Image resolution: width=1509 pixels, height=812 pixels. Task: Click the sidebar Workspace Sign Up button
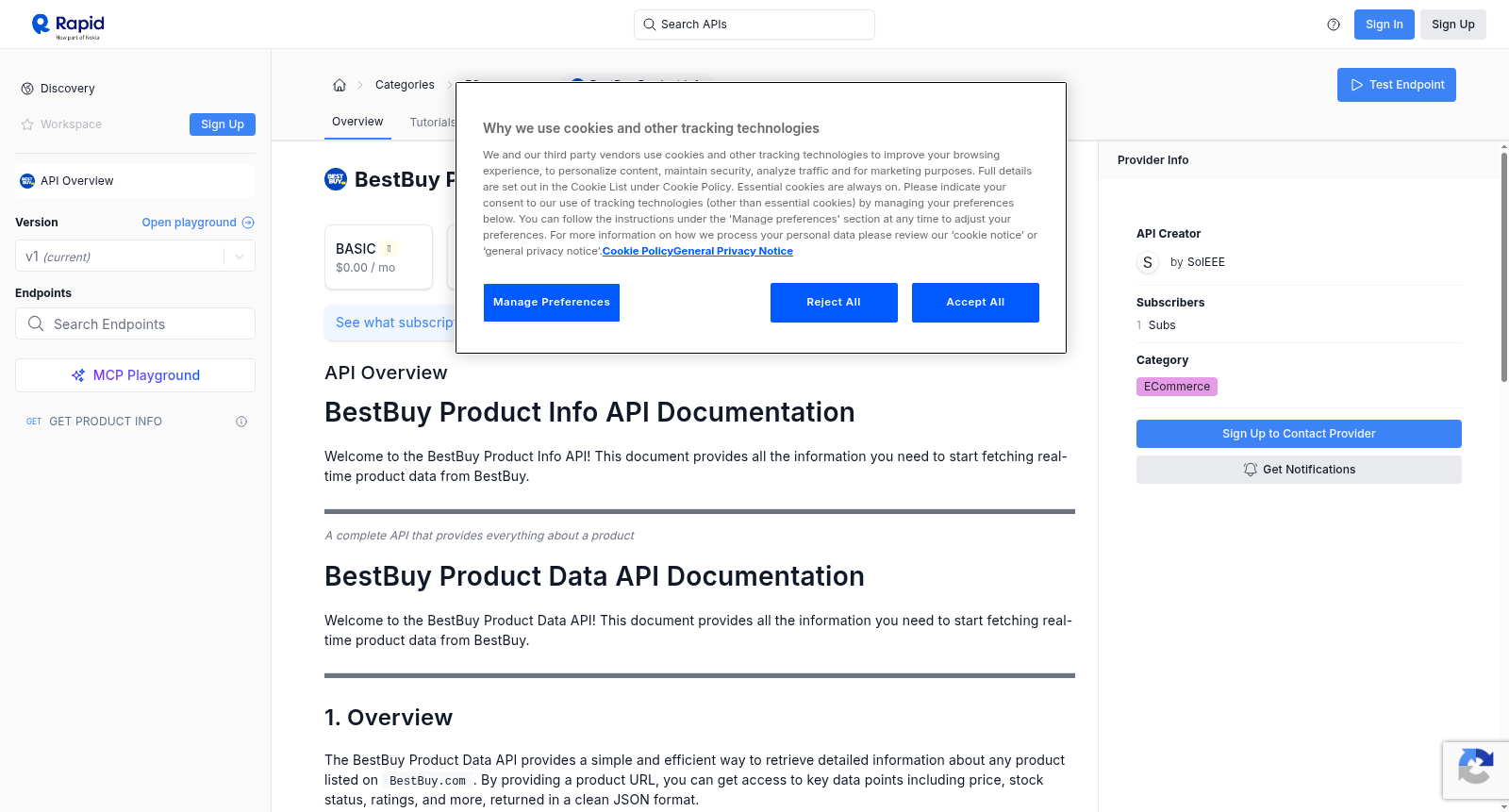(223, 124)
